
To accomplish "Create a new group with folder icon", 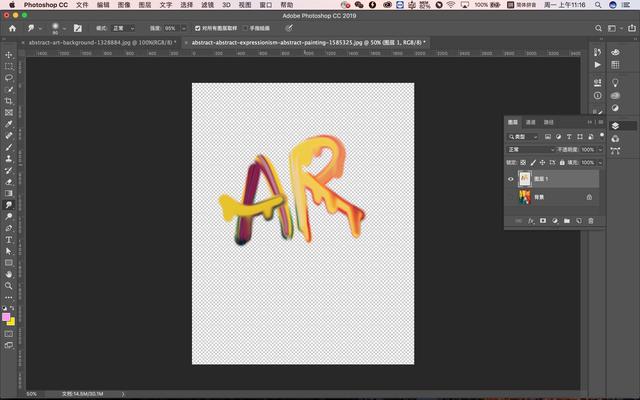I will pyautogui.click(x=566, y=221).
